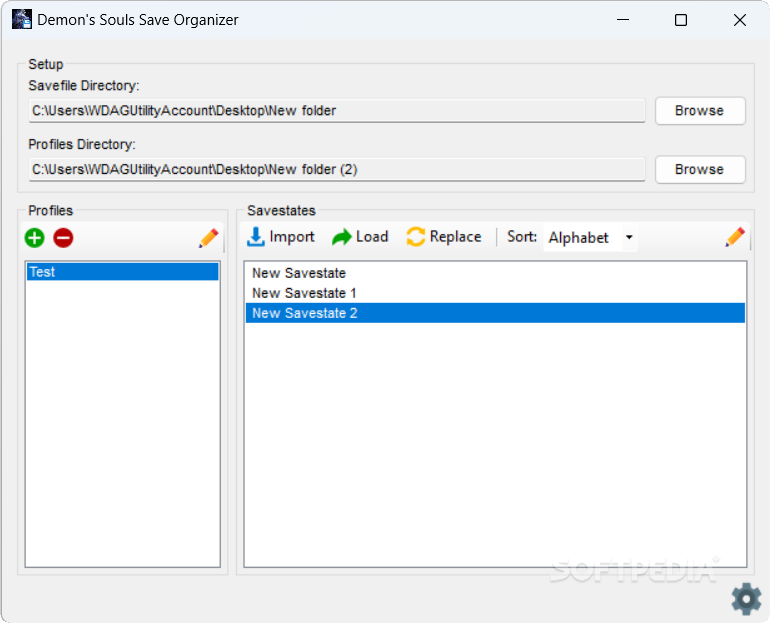Screen dimensions: 770x623
Task: Browse for Profiles Directory
Action: coord(700,169)
